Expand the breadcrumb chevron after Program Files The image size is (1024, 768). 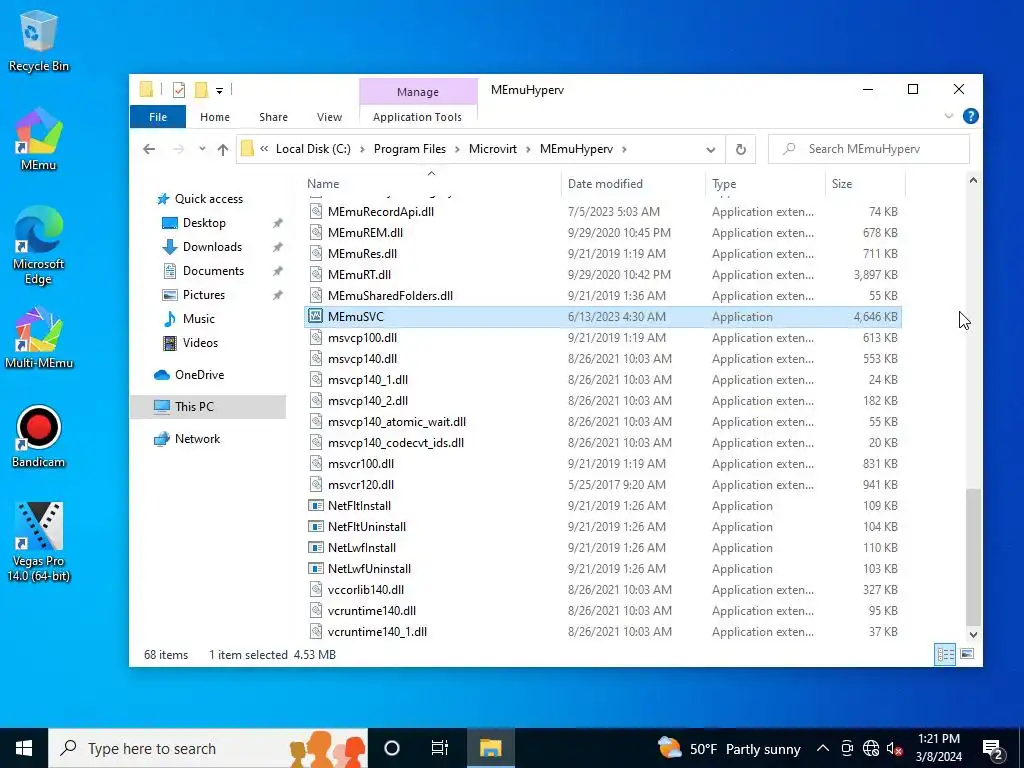tap(458, 149)
